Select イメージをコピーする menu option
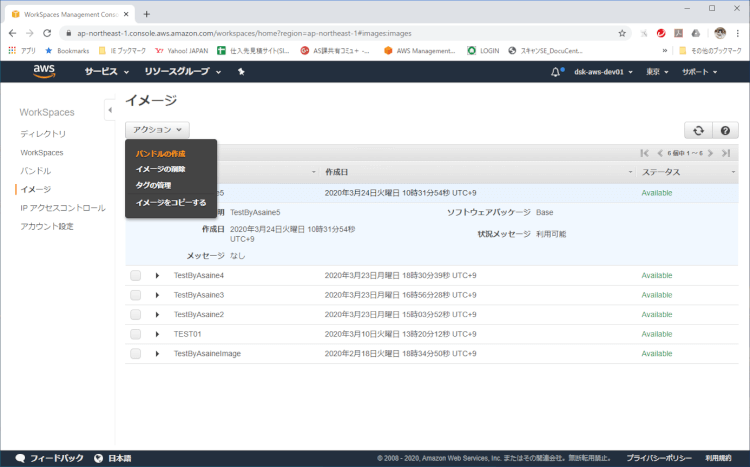Viewport: 750px width, 467px height. pos(171,202)
